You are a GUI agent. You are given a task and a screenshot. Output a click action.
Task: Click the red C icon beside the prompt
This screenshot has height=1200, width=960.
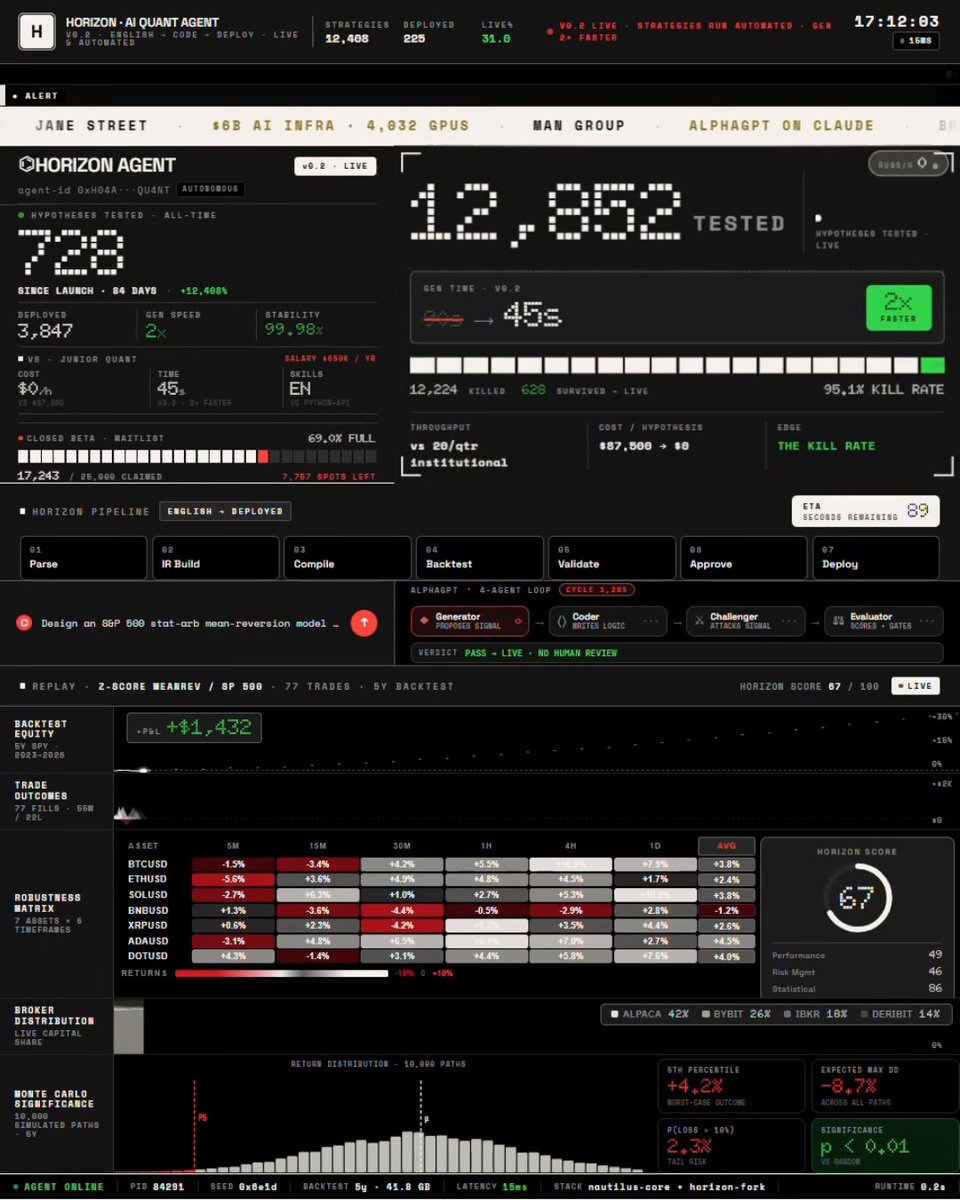24,623
